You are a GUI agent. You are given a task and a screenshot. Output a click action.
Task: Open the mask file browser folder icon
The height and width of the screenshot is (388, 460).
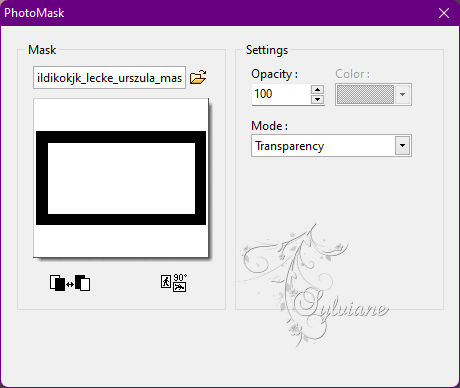click(x=198, y=77)
